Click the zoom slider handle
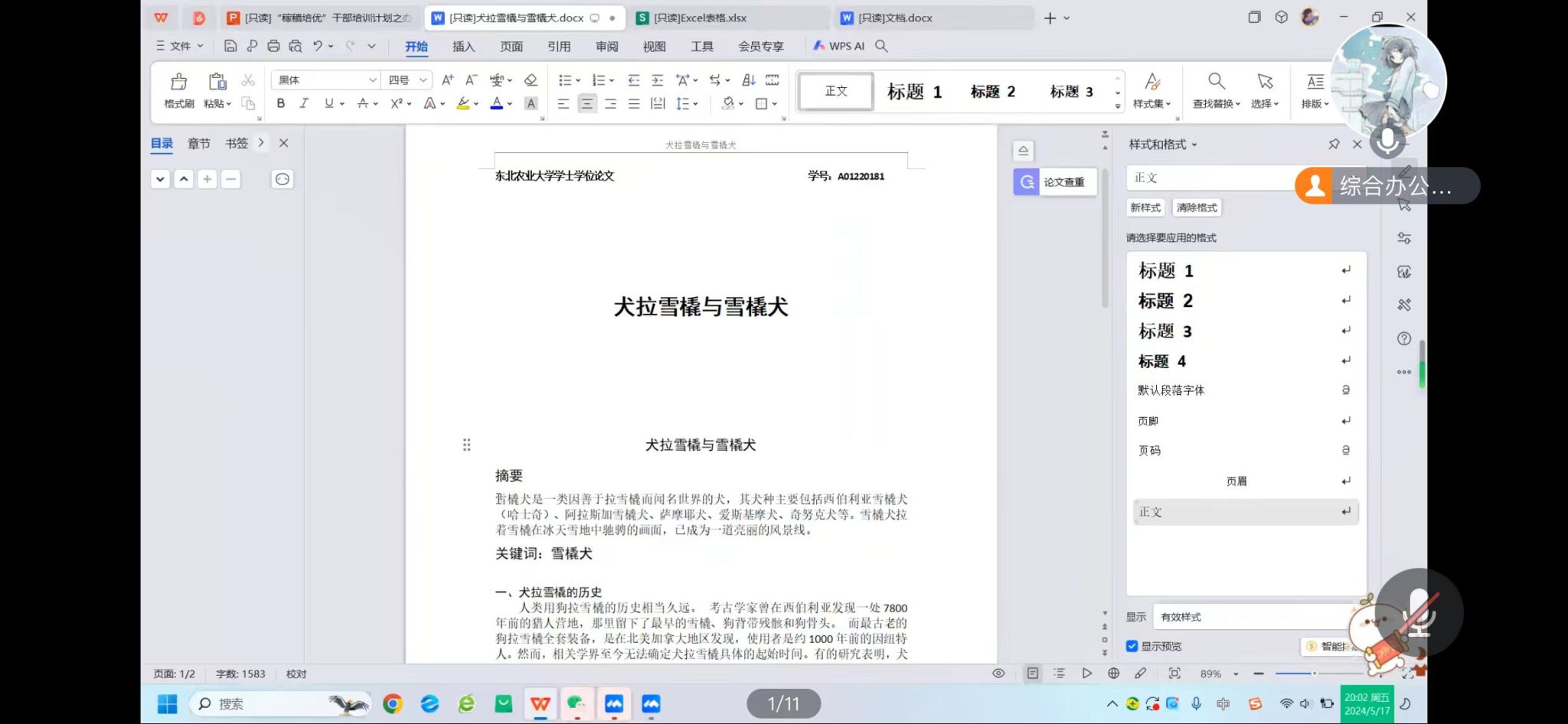 tap(1315, 673)
